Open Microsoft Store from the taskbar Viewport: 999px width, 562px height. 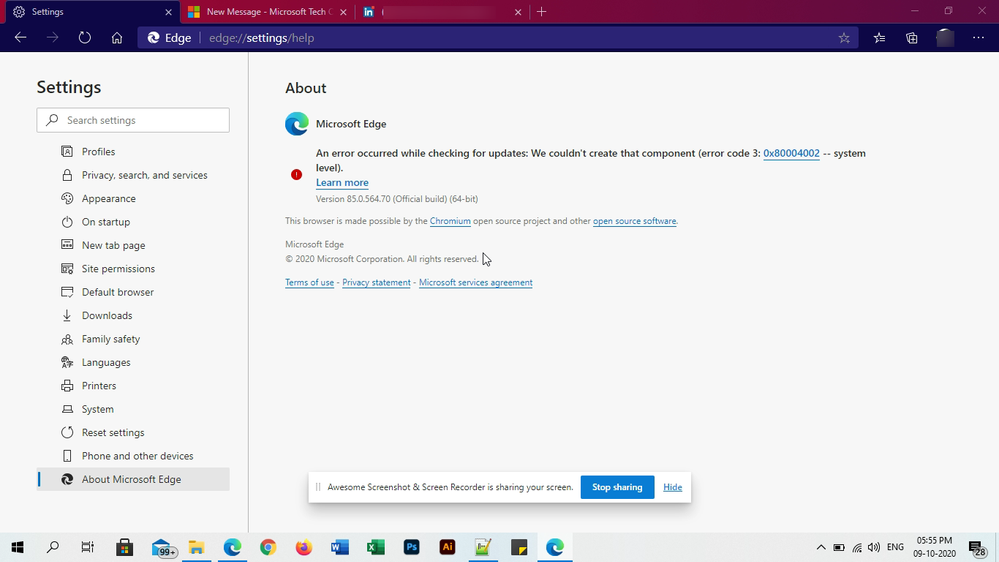click(x=125, y=547)
